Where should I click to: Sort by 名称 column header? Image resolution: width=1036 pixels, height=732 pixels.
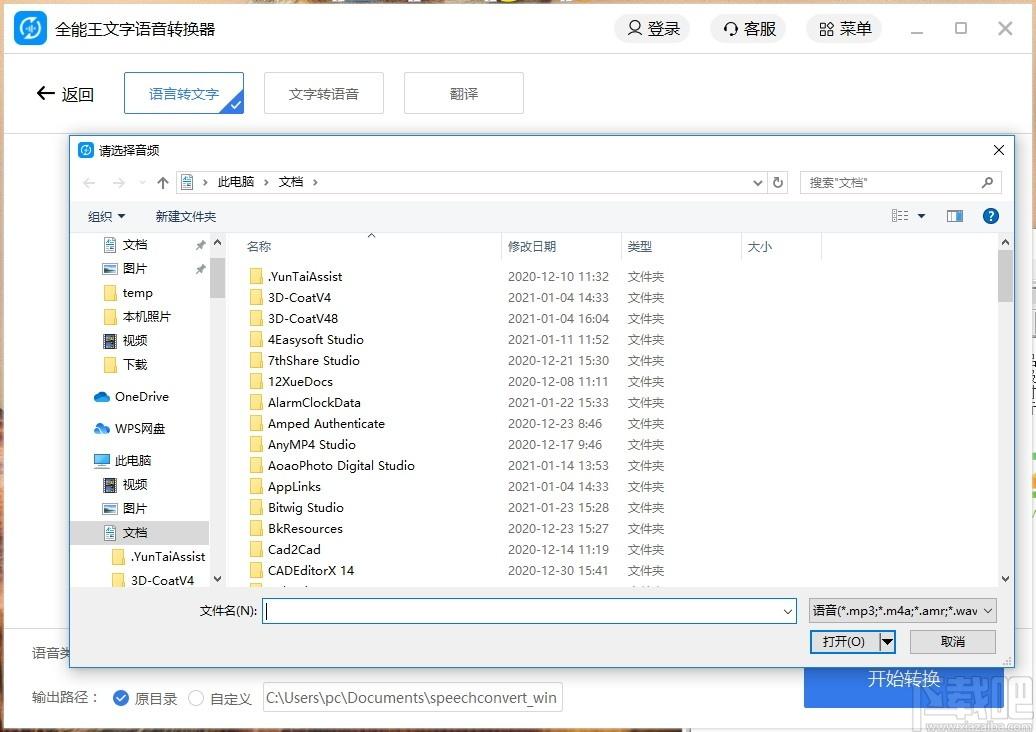258,246
